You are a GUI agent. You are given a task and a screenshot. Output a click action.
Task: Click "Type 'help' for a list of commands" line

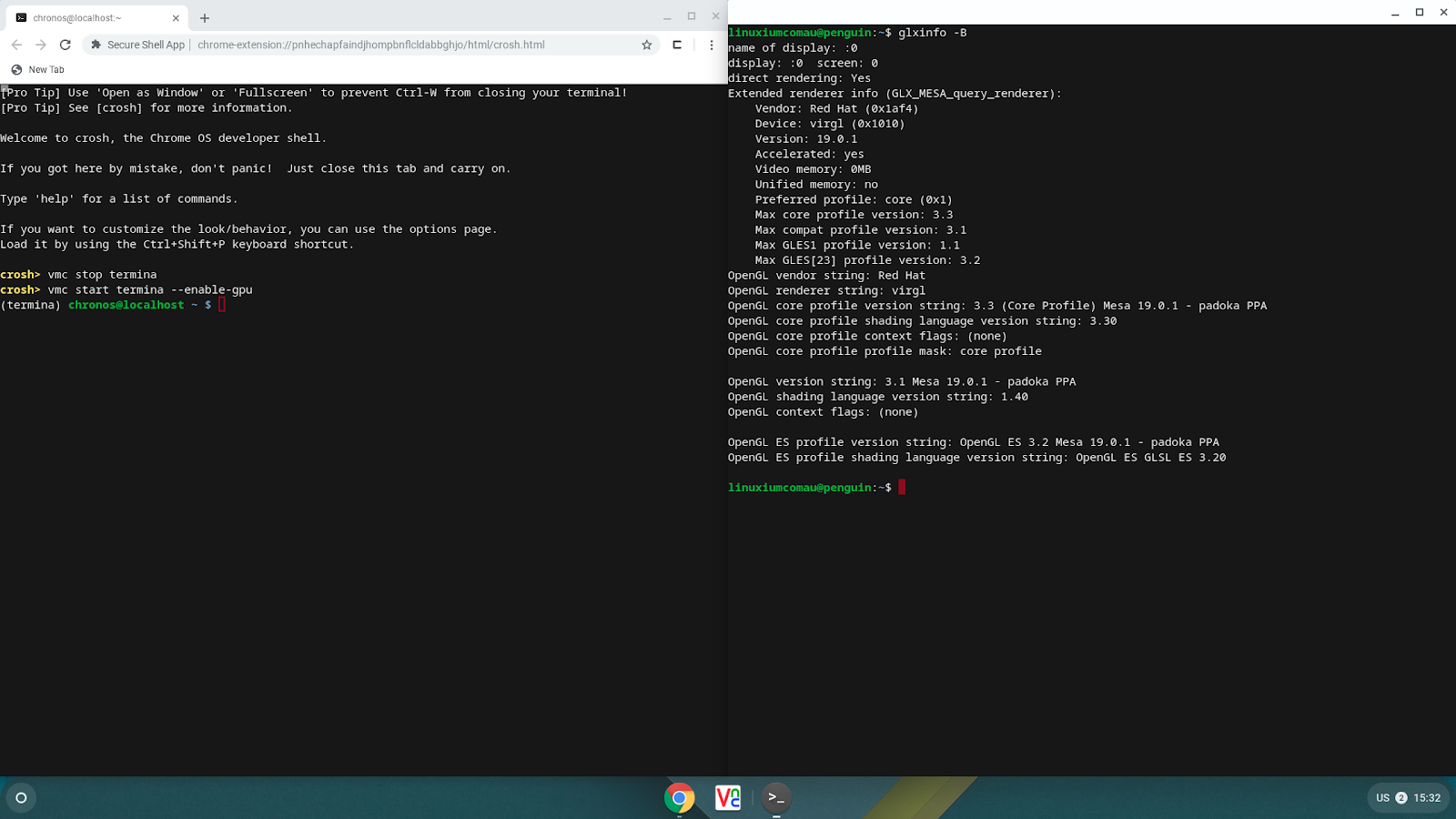(119, 199)
